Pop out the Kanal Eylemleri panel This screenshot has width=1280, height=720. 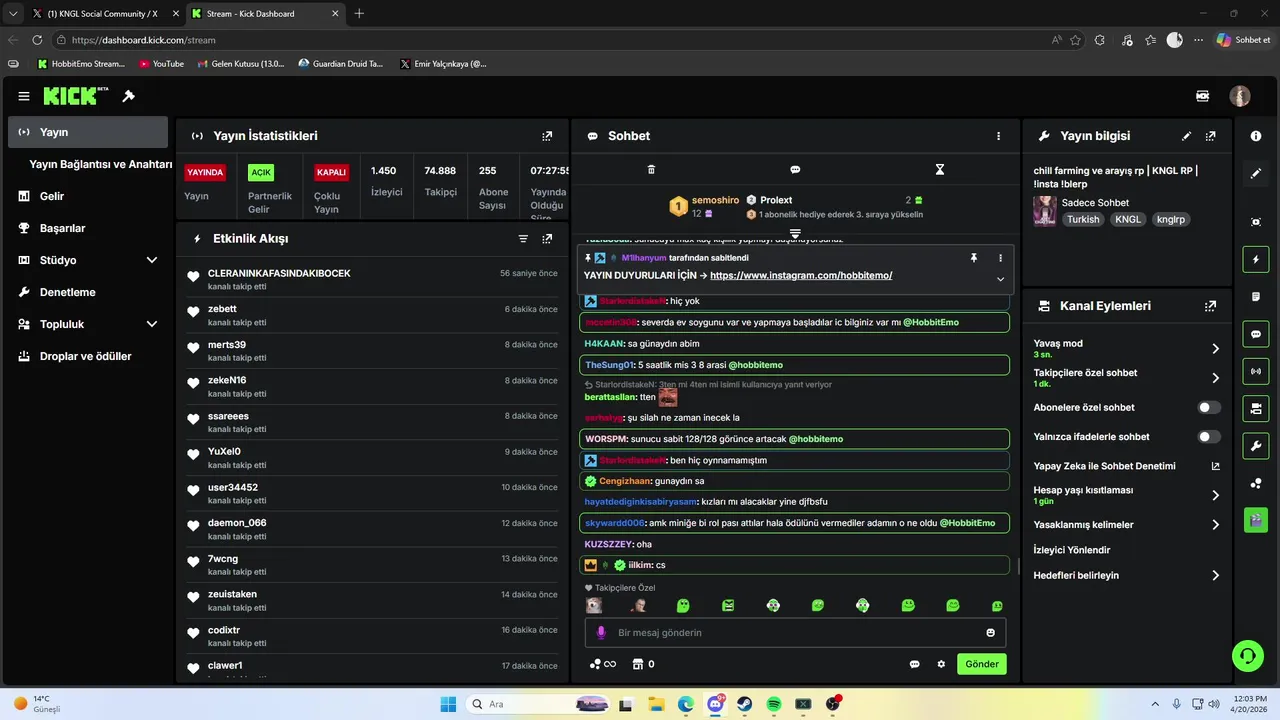click(1210, 306)
